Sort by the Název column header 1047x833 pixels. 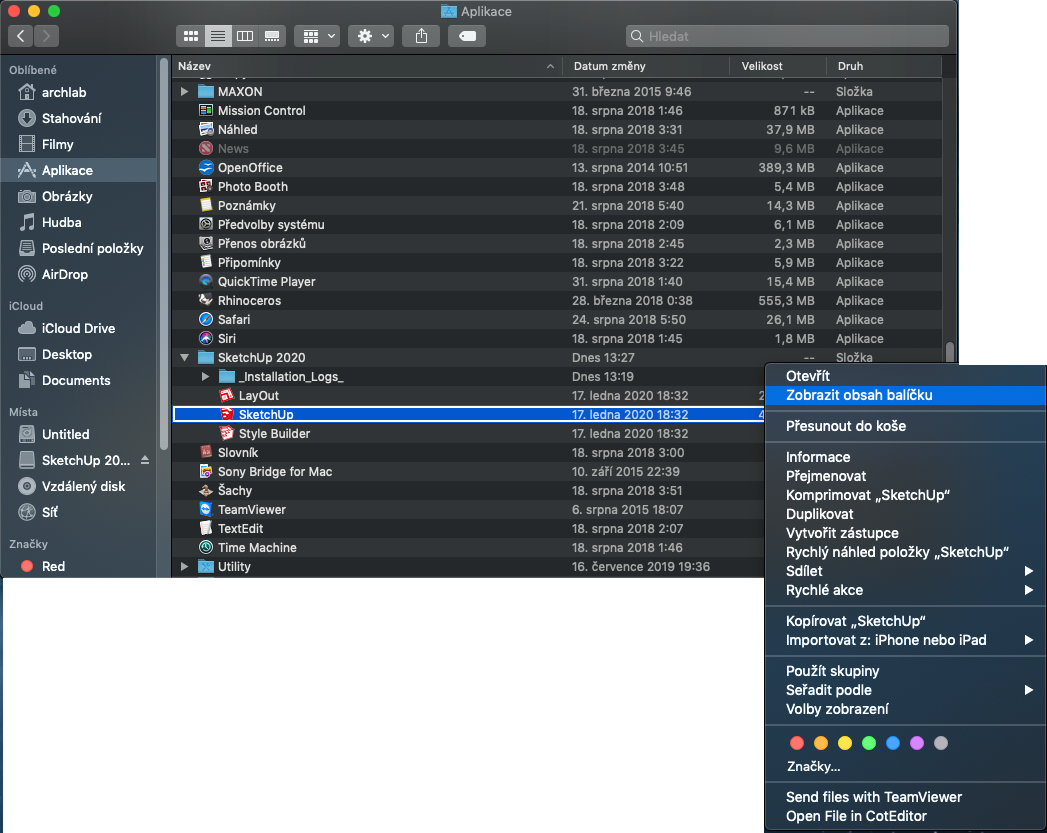[x=367, y=66]
